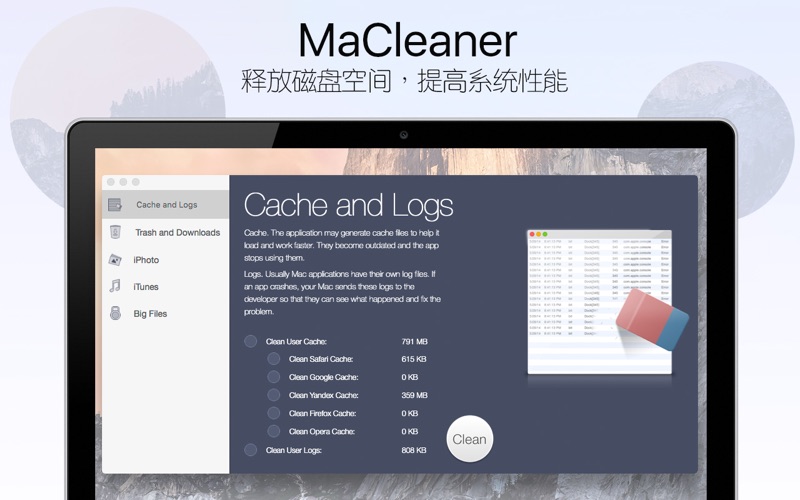Go to the Big Files section
Viewport: 800px width, 500px height.
pos(166,313)
